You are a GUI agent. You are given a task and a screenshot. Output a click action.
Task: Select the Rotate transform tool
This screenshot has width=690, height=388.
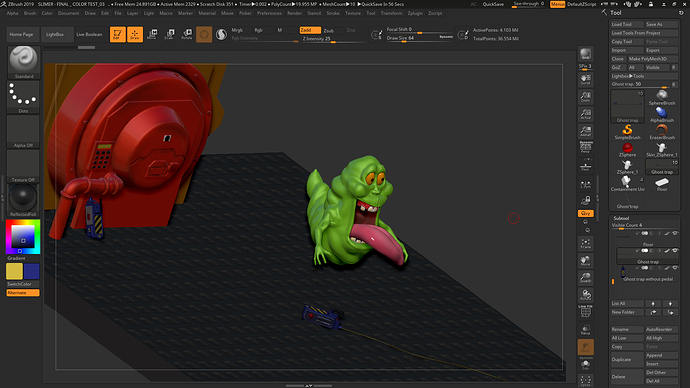point(187,34)
